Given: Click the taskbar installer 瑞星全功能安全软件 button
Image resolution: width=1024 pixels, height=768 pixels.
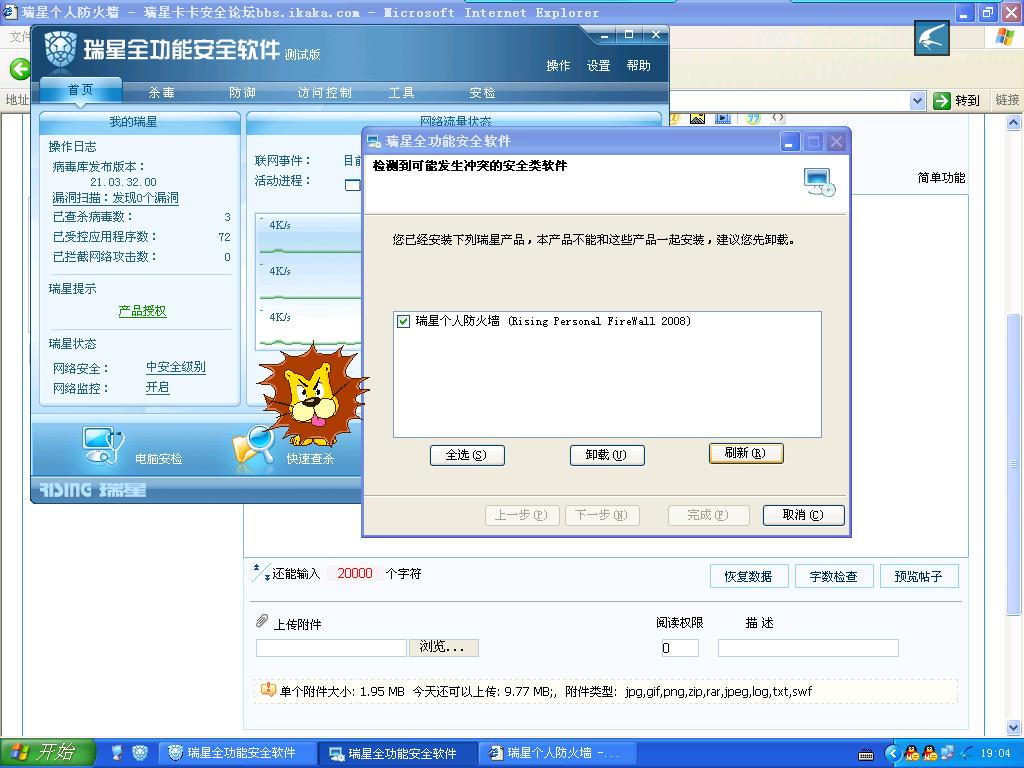Looking at the screenshot, I should pos(398,754).
